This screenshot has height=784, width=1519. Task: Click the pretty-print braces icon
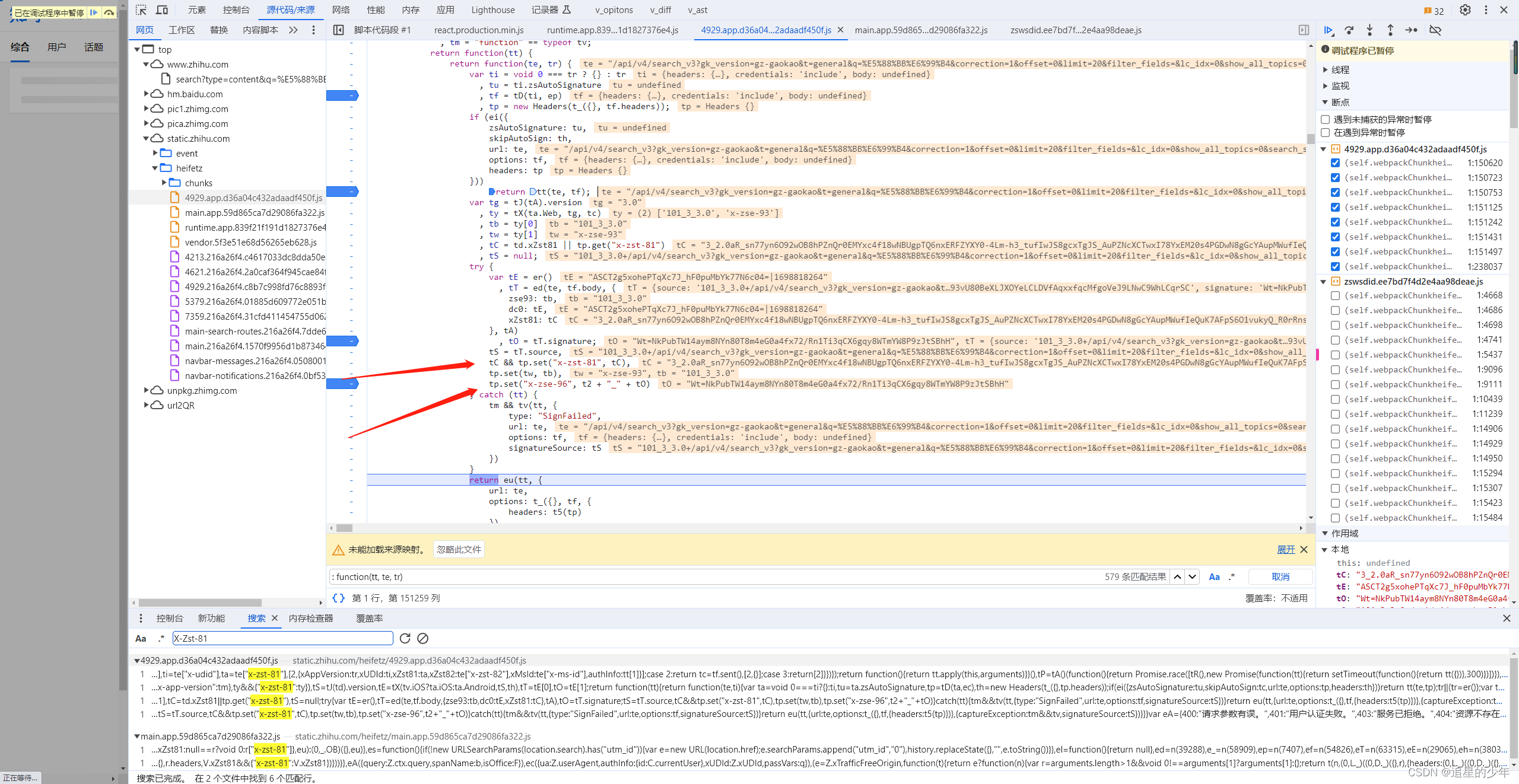coord(338,598)
